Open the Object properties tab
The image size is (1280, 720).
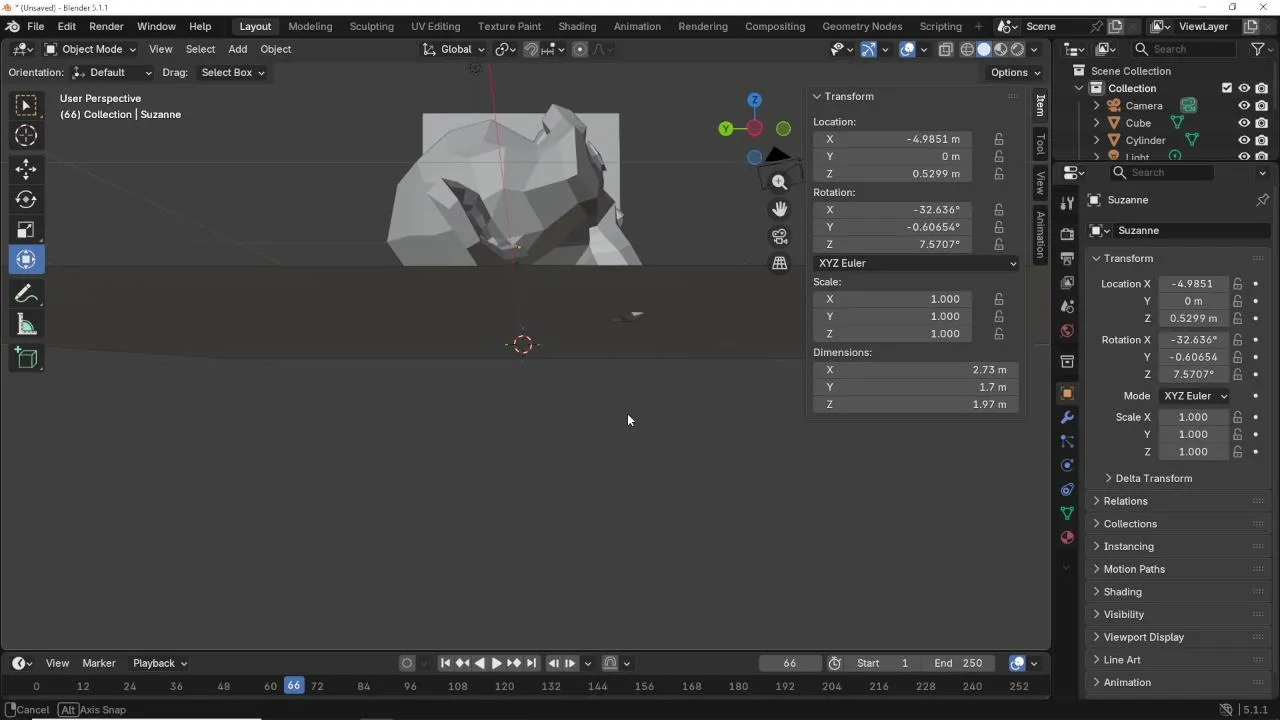coord(1067,393)
